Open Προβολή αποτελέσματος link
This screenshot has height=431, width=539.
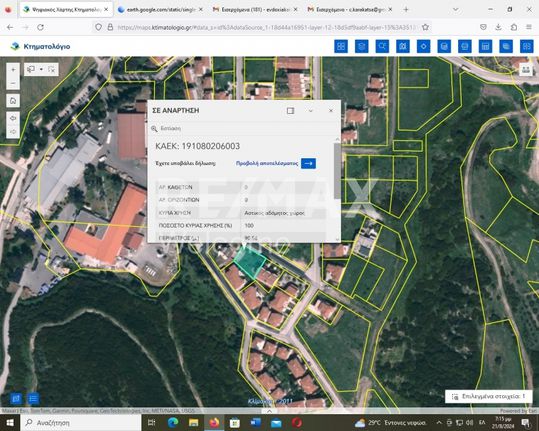point(267,163)
